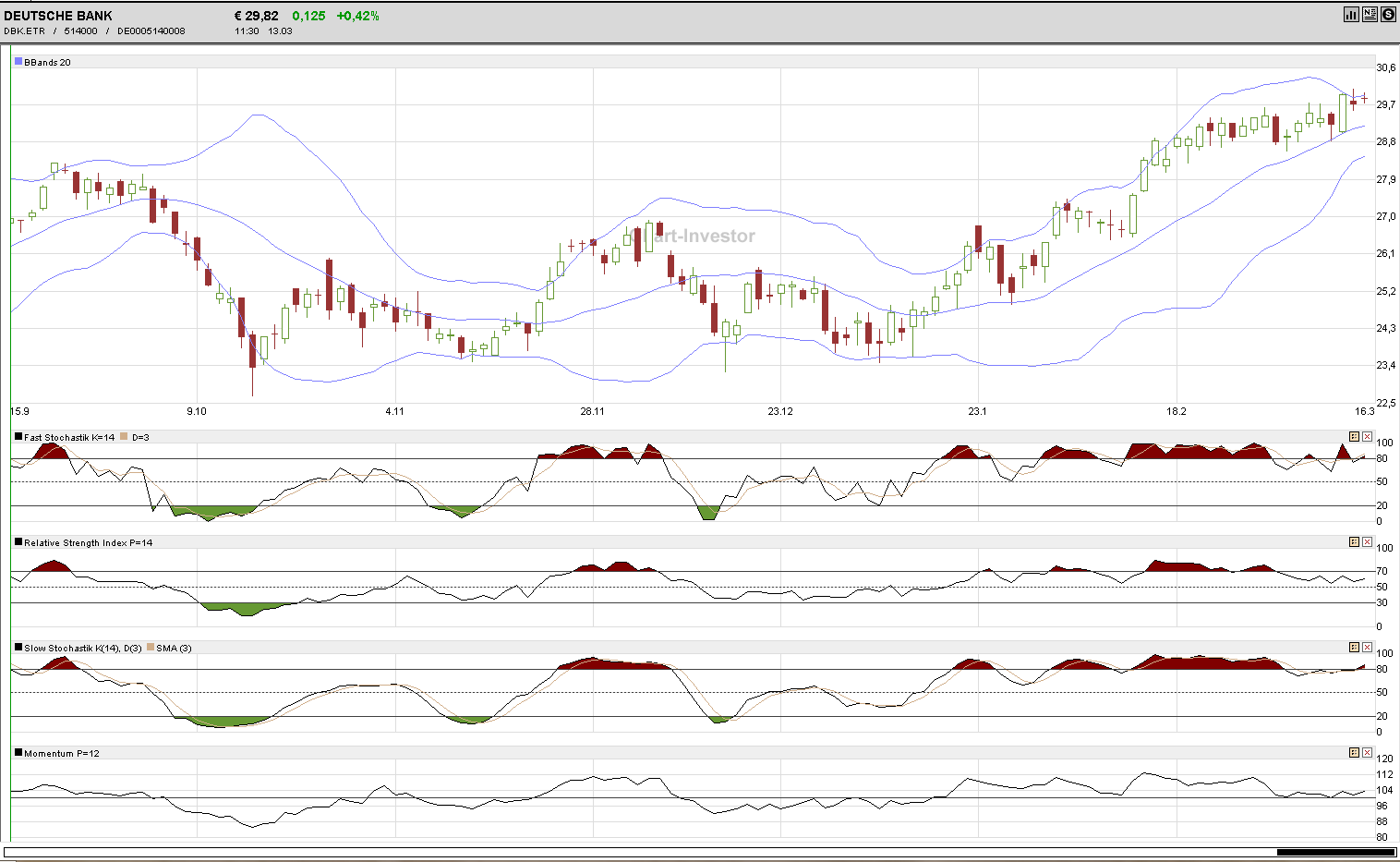Toggle the tan D=3 swatch in Fast Stochastik legend
The width and height of the screenshot is (1400, 862).
(x=125, y=436)
